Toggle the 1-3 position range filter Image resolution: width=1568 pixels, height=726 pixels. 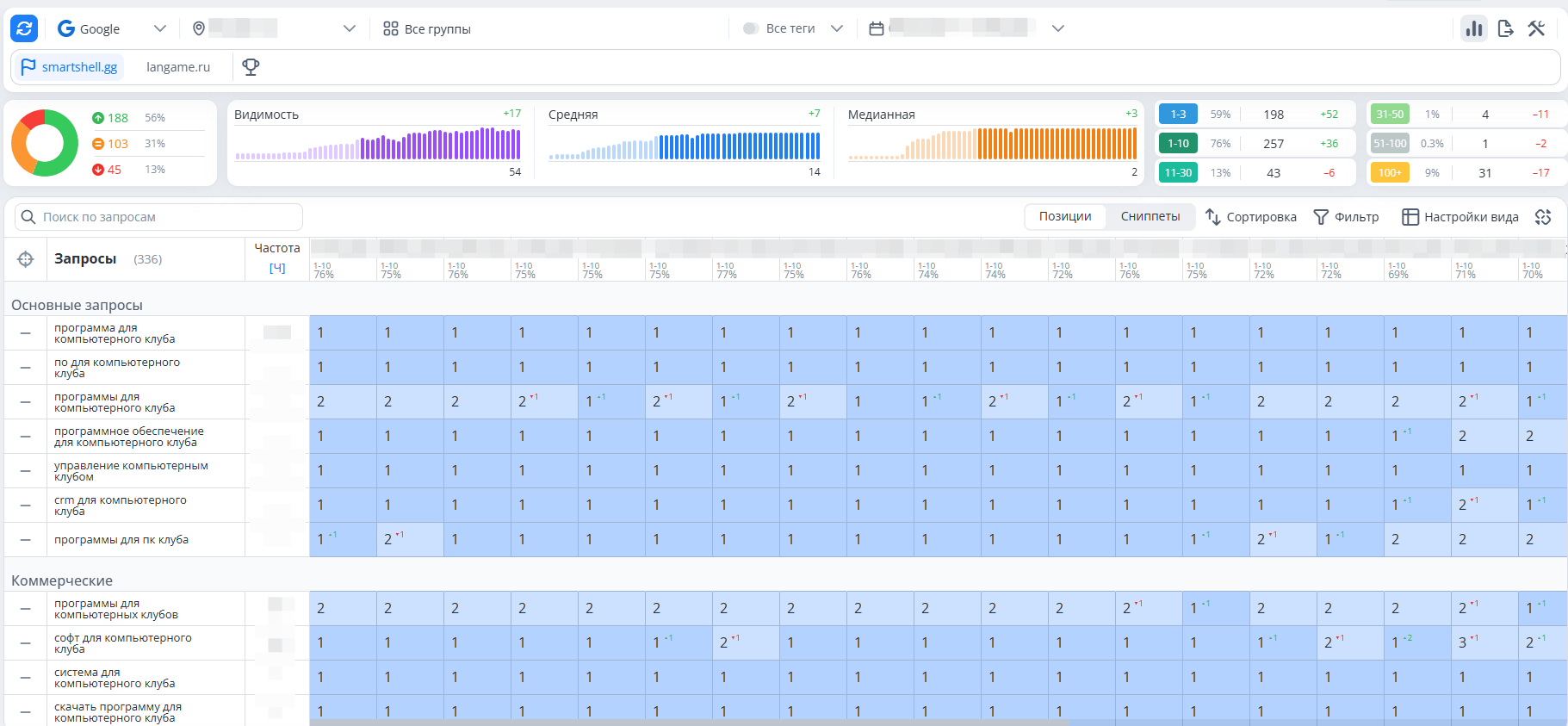1178,114
